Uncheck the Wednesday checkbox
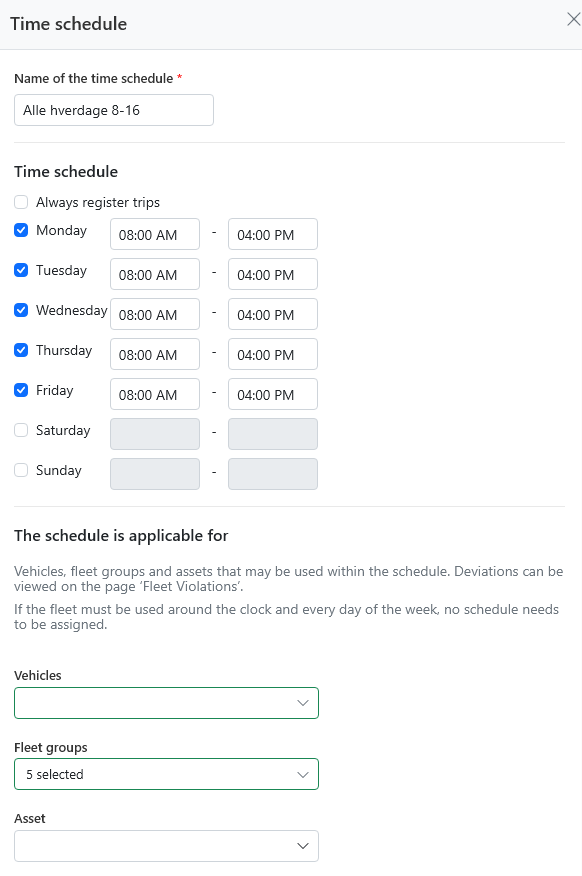The width and height of the screenshot is (582, 876). pyautogui.click(x=21, y=310)
